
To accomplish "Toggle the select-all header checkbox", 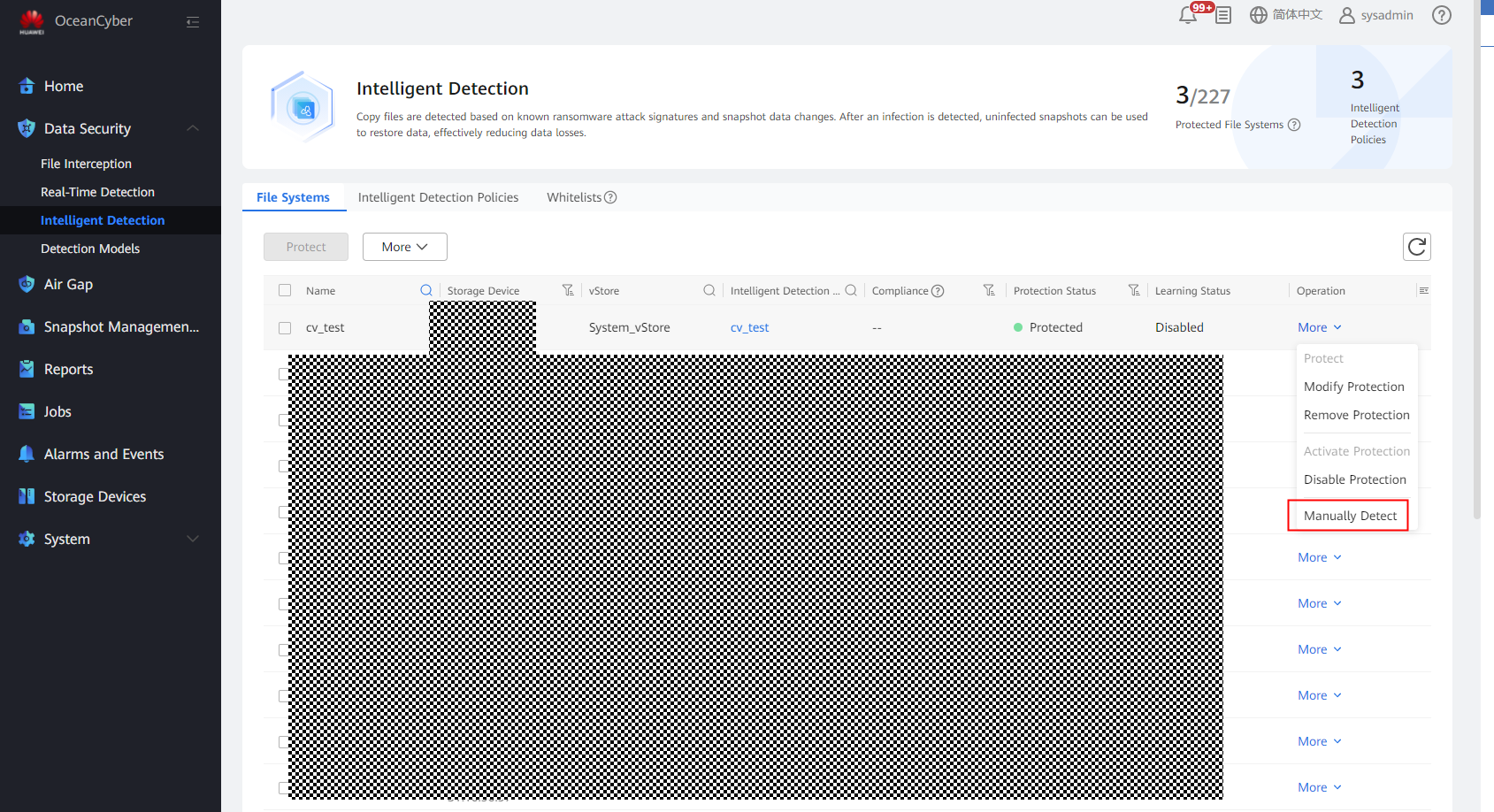I will (x=285, y=290).
